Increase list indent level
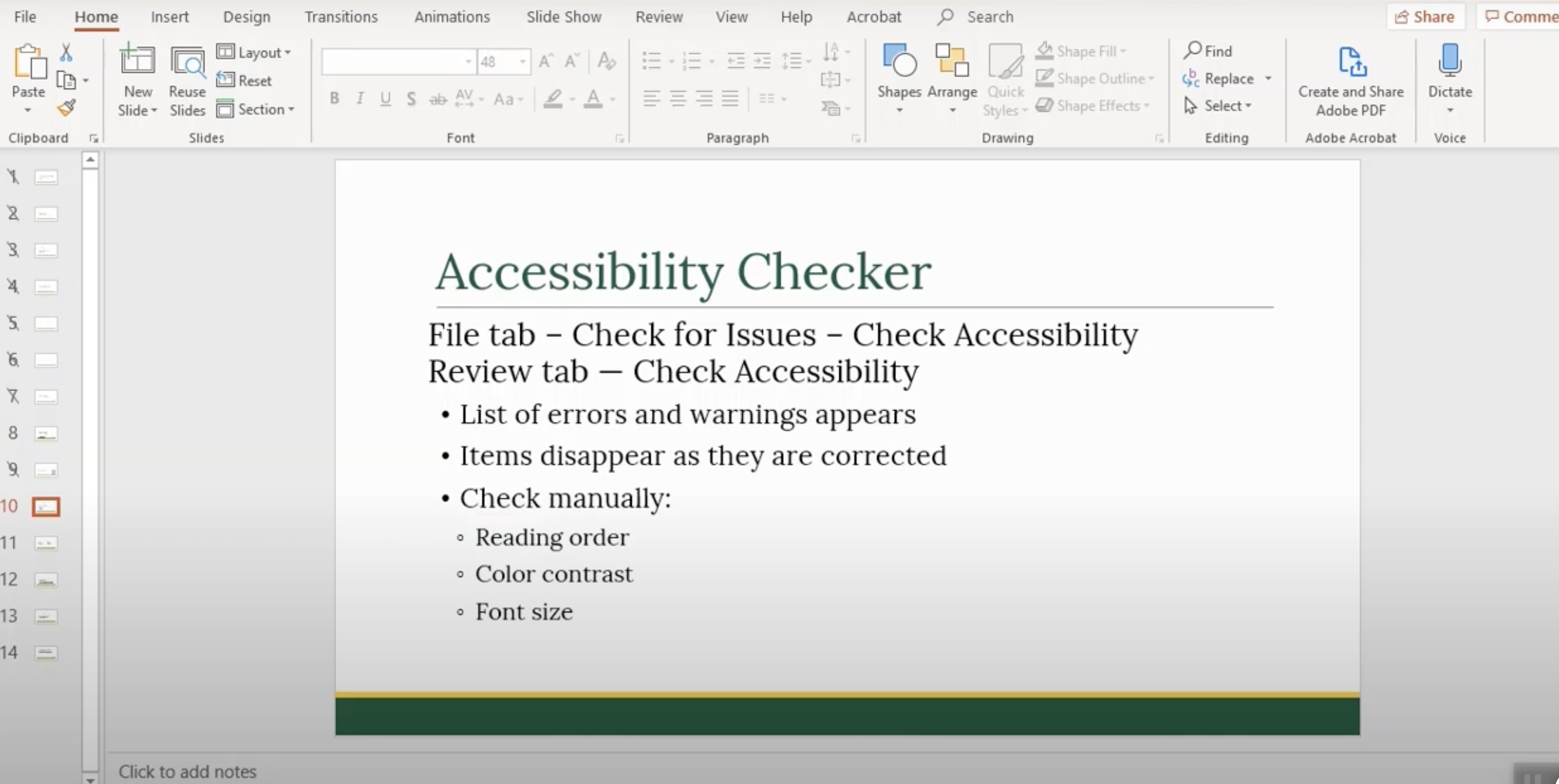 pos(762,61)
